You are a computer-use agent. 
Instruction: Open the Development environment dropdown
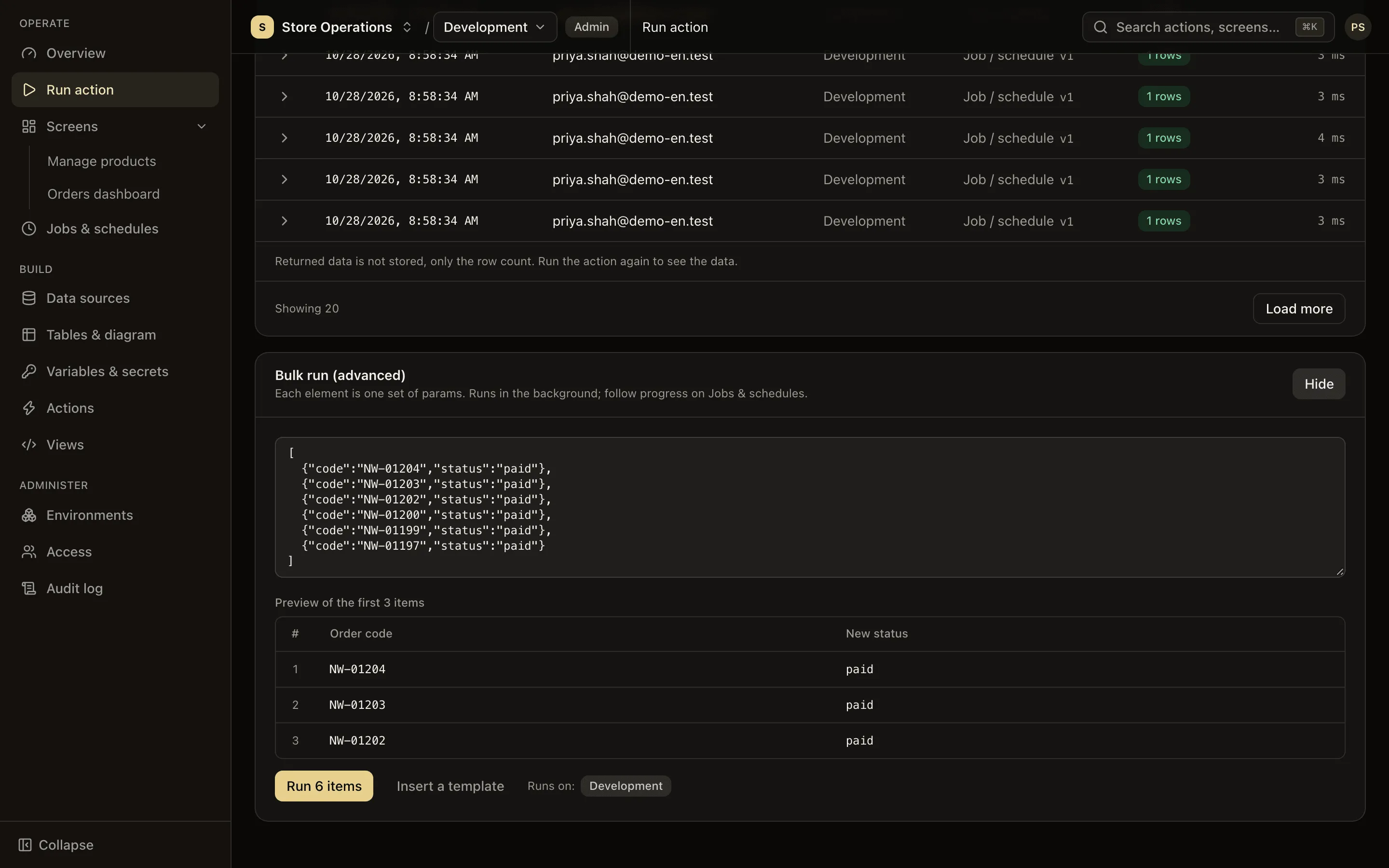point(495,27)
